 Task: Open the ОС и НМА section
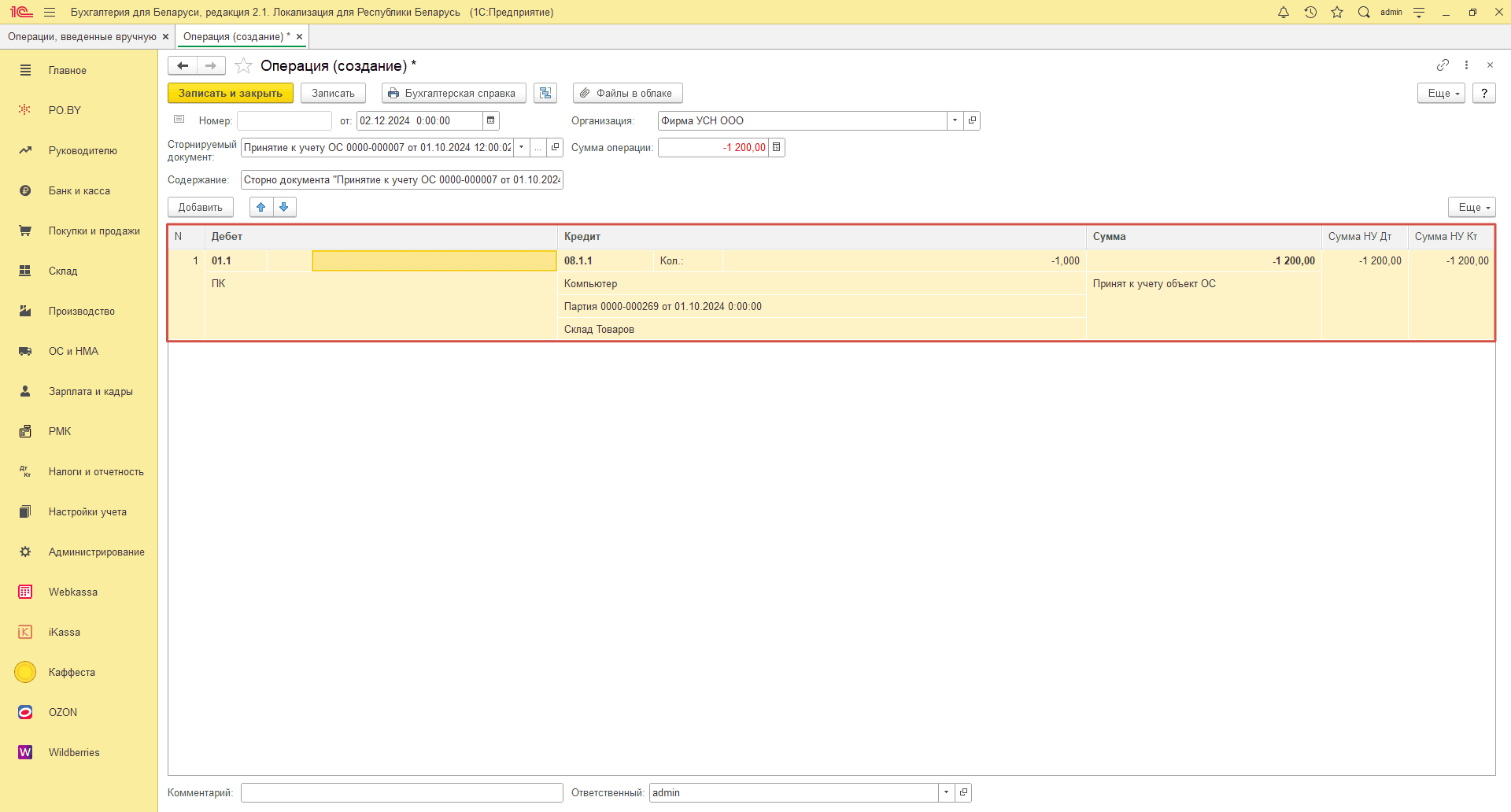(73, 351)
